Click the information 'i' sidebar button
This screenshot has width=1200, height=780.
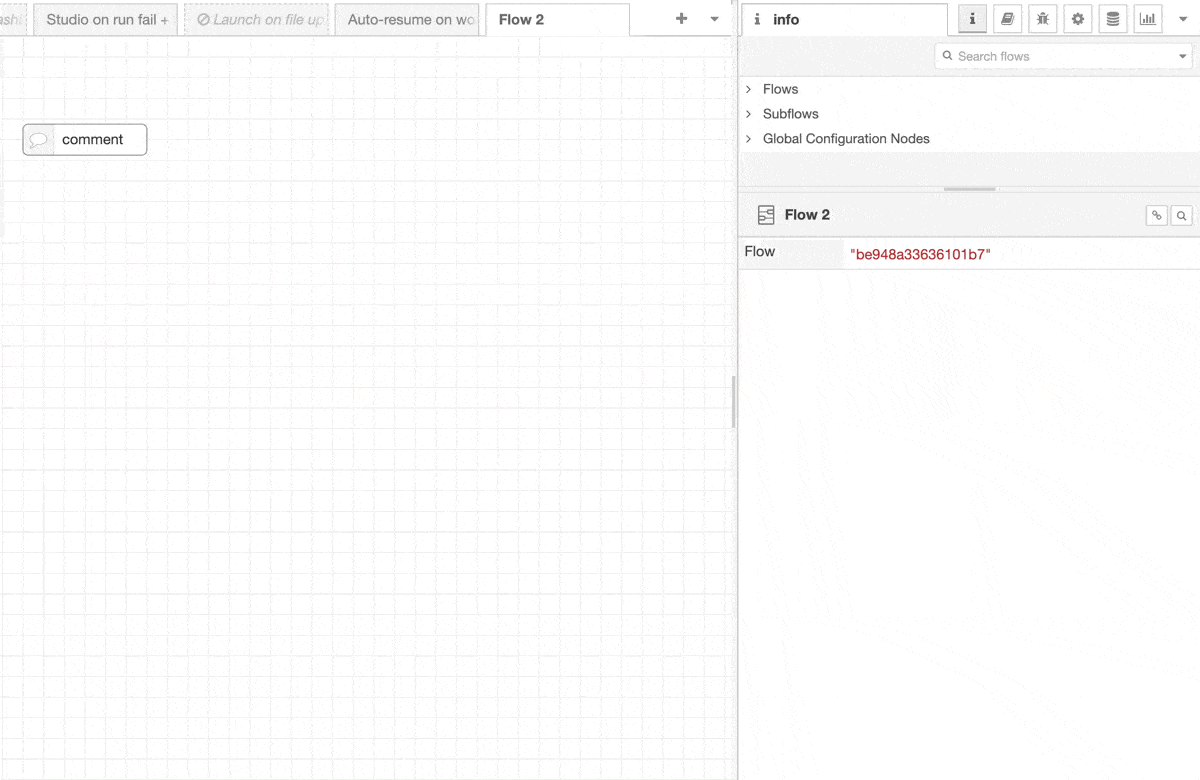tap(972, 19)
